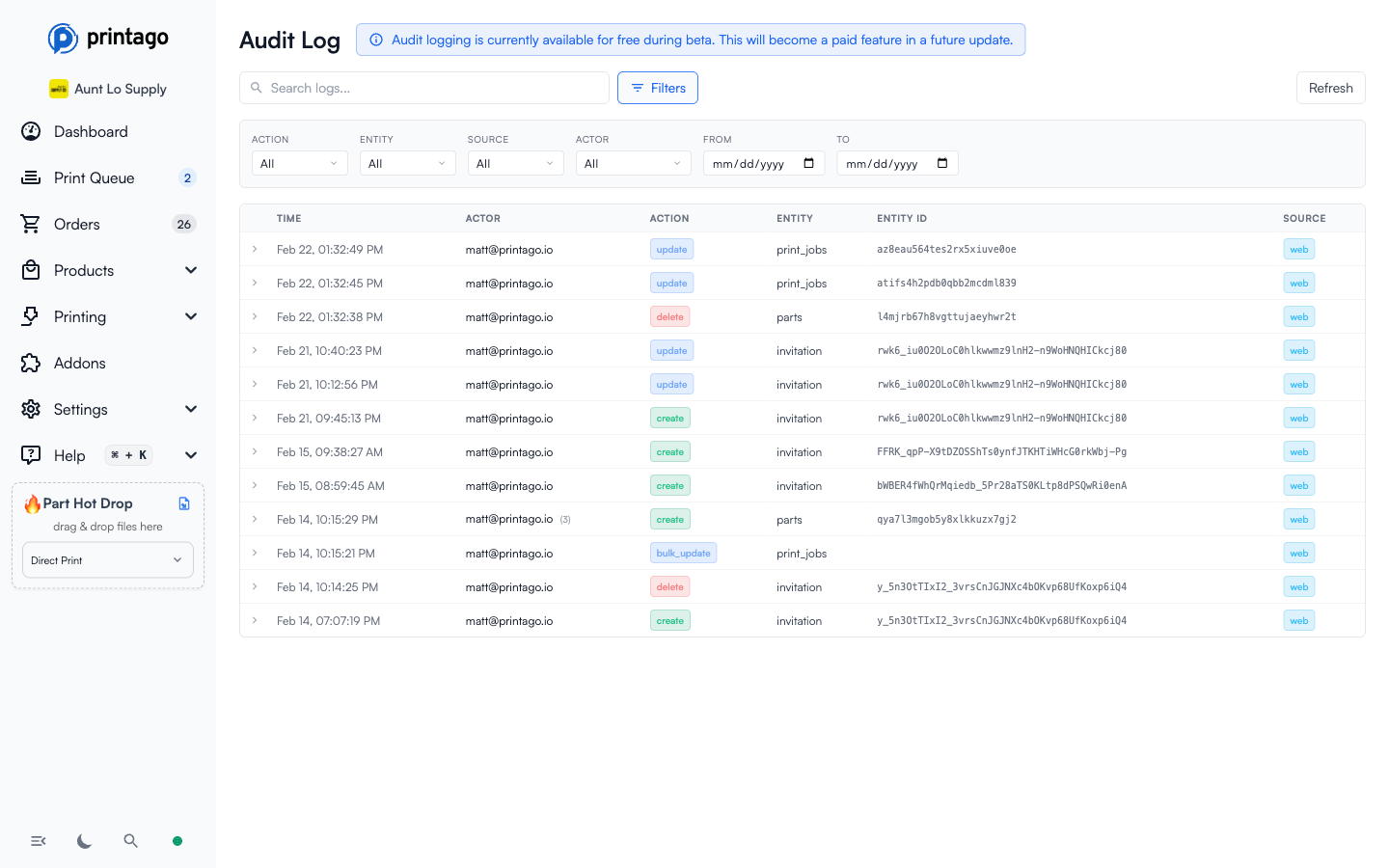Click the Search logs input field
The image size is (1389, 868).
424,87
